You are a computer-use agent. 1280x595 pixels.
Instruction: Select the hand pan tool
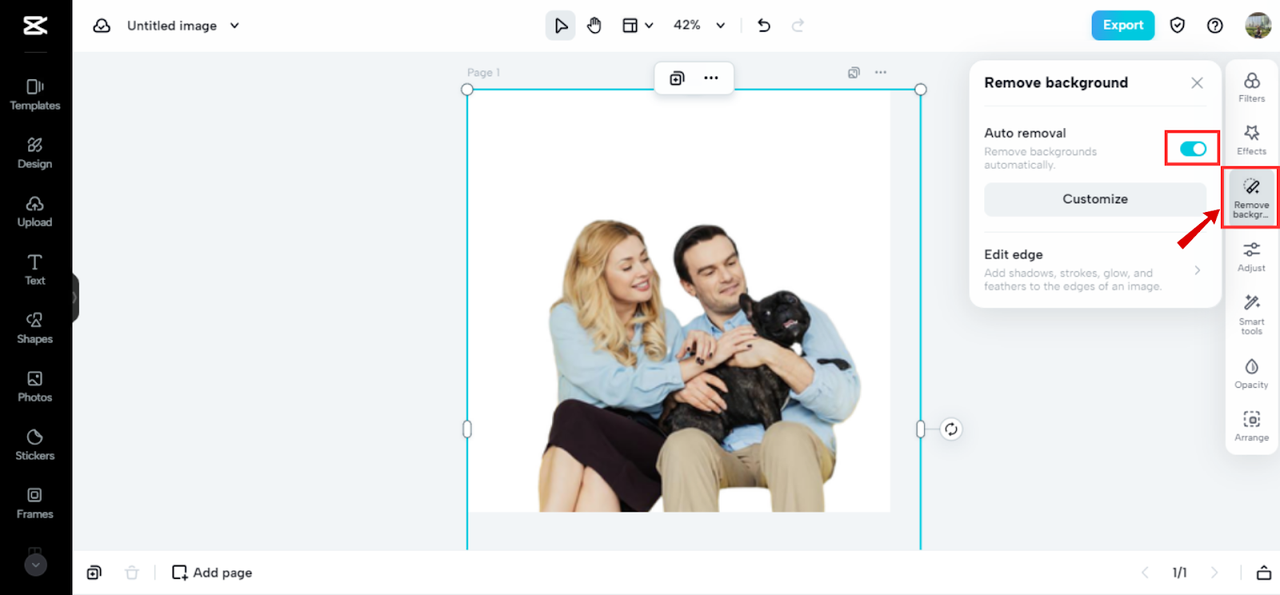pyautogui.click(x=594, y=26)
